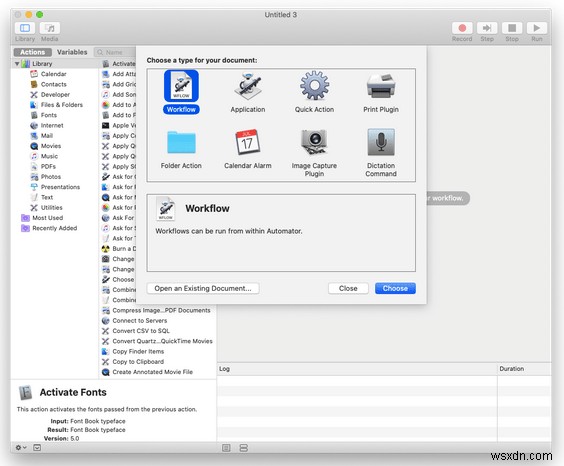Choose the Dictation Command microphone icon
This screenshot has width=564, height=466.
pos(381,142)
